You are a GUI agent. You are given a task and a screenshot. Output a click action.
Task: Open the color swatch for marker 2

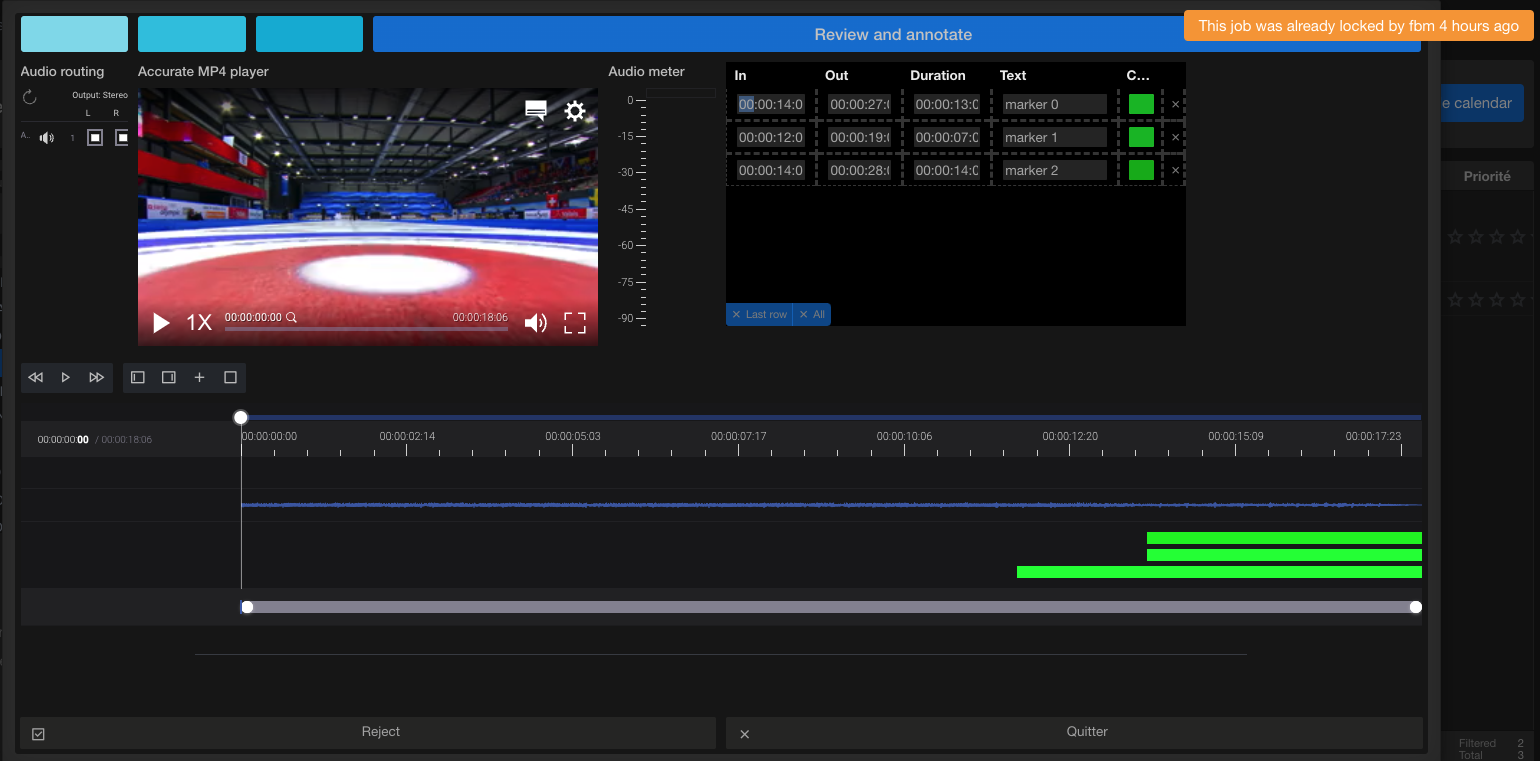[x=1141, y=170]
